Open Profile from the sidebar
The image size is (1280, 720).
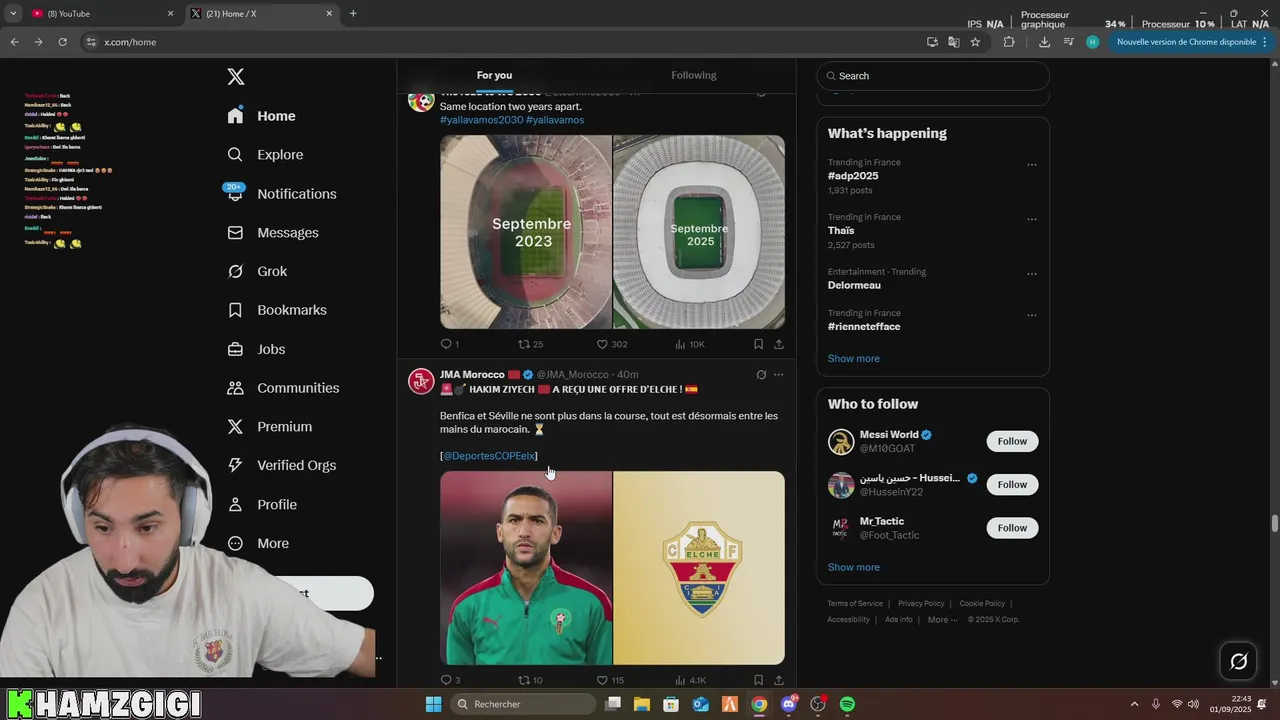tap(262, 504)
